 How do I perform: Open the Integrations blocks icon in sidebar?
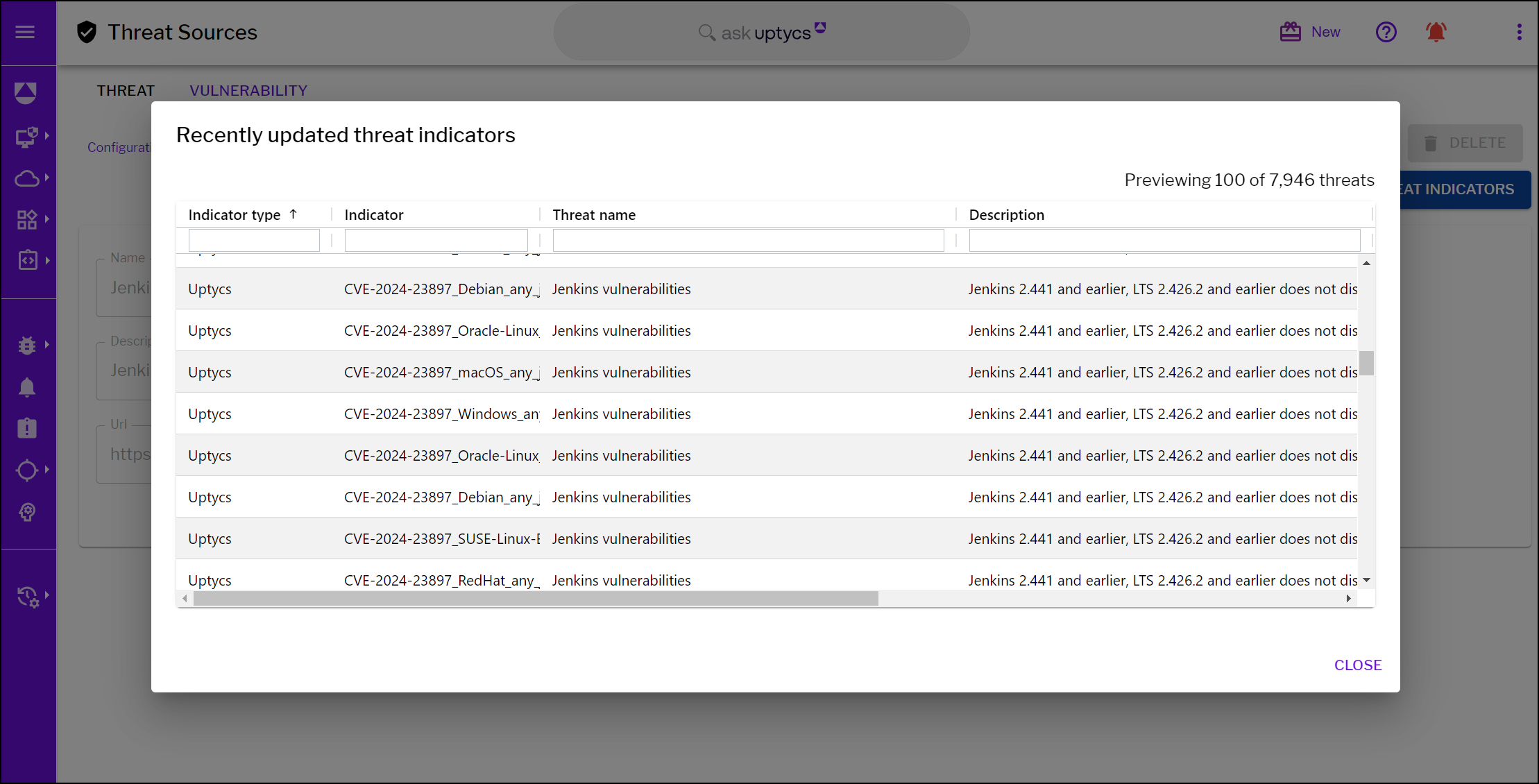point(28,219)
